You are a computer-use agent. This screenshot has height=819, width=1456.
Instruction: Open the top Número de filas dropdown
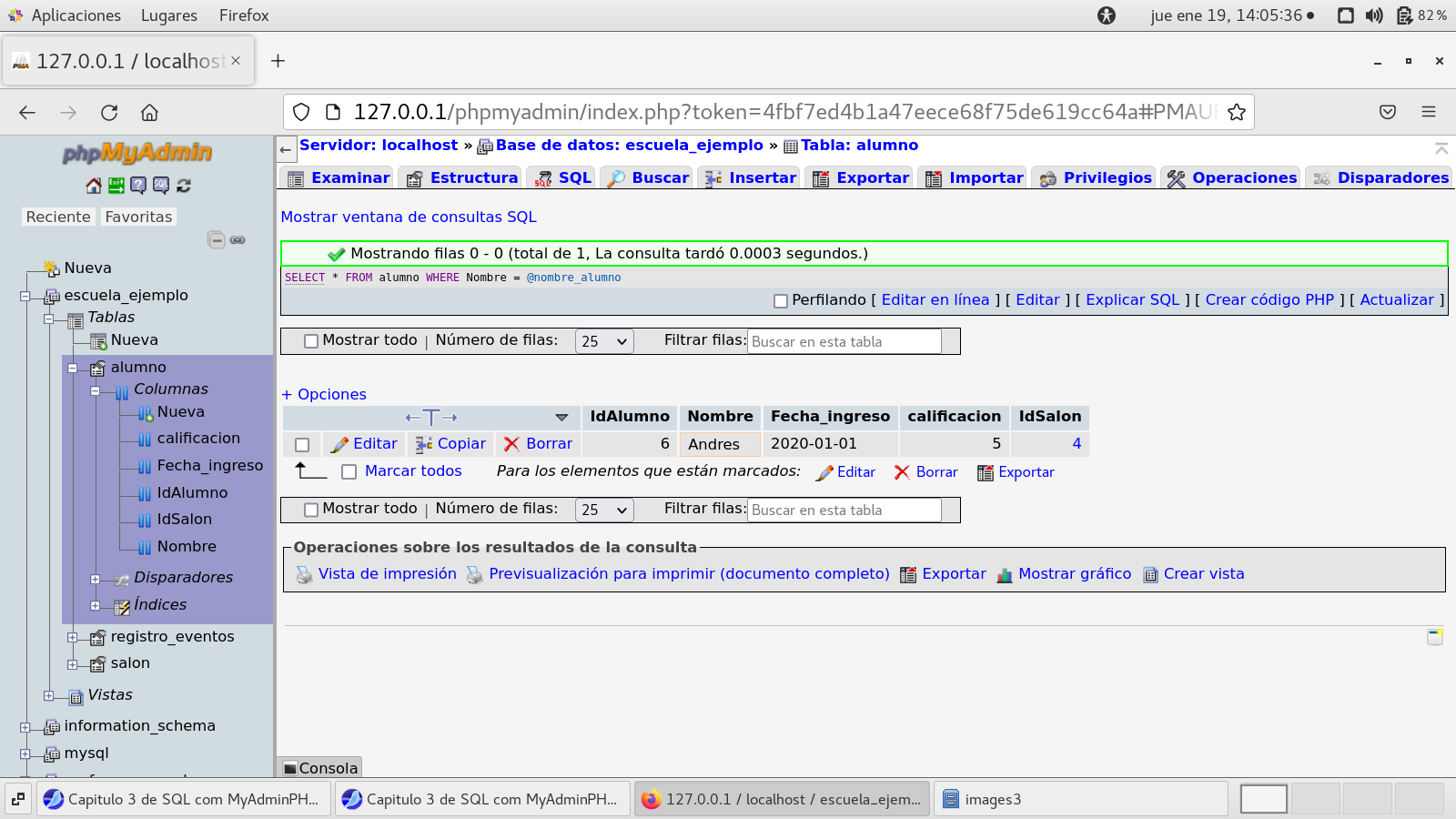[x=603, y=341]
